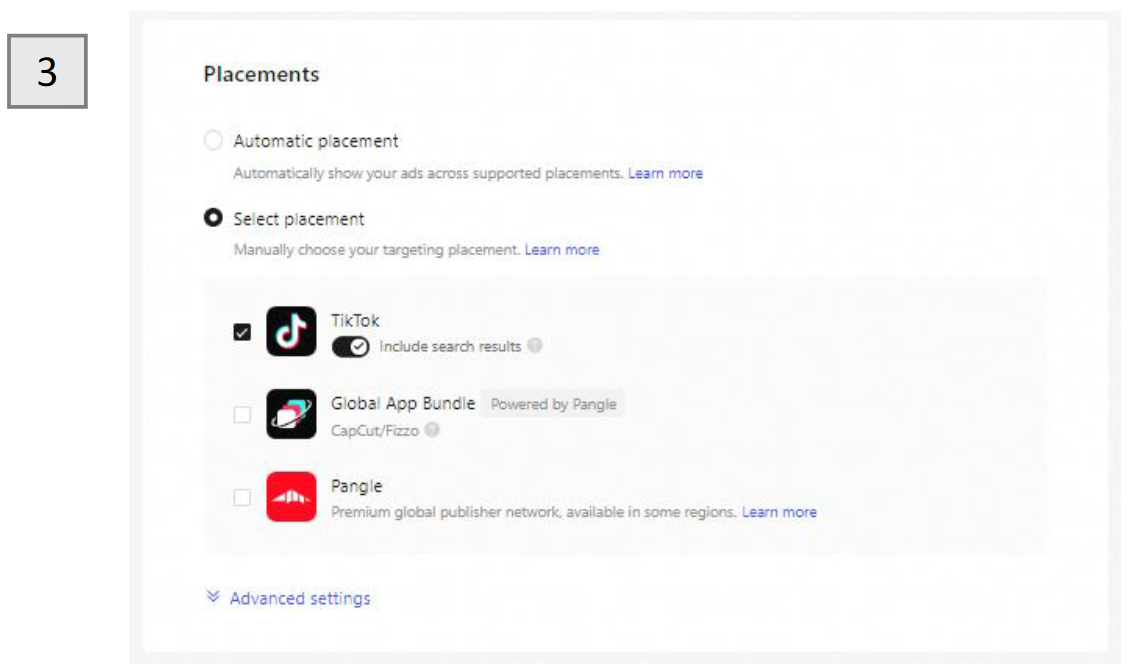Check the Pangle placement checkbox

(x=242, y=497)
